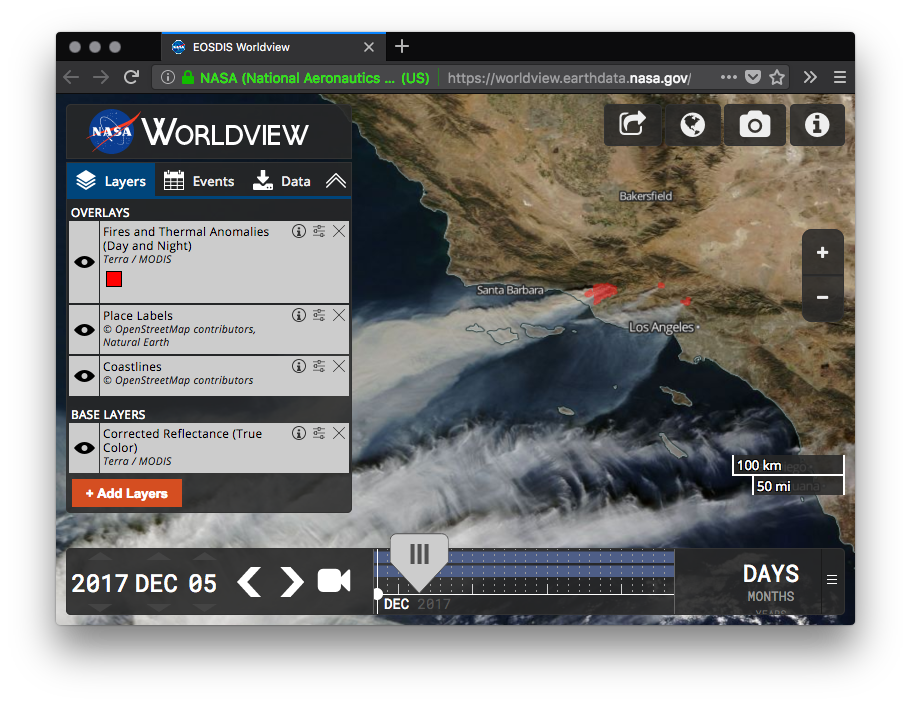Remove the Fires and Thermal Anomalies layer

point(339,231)
